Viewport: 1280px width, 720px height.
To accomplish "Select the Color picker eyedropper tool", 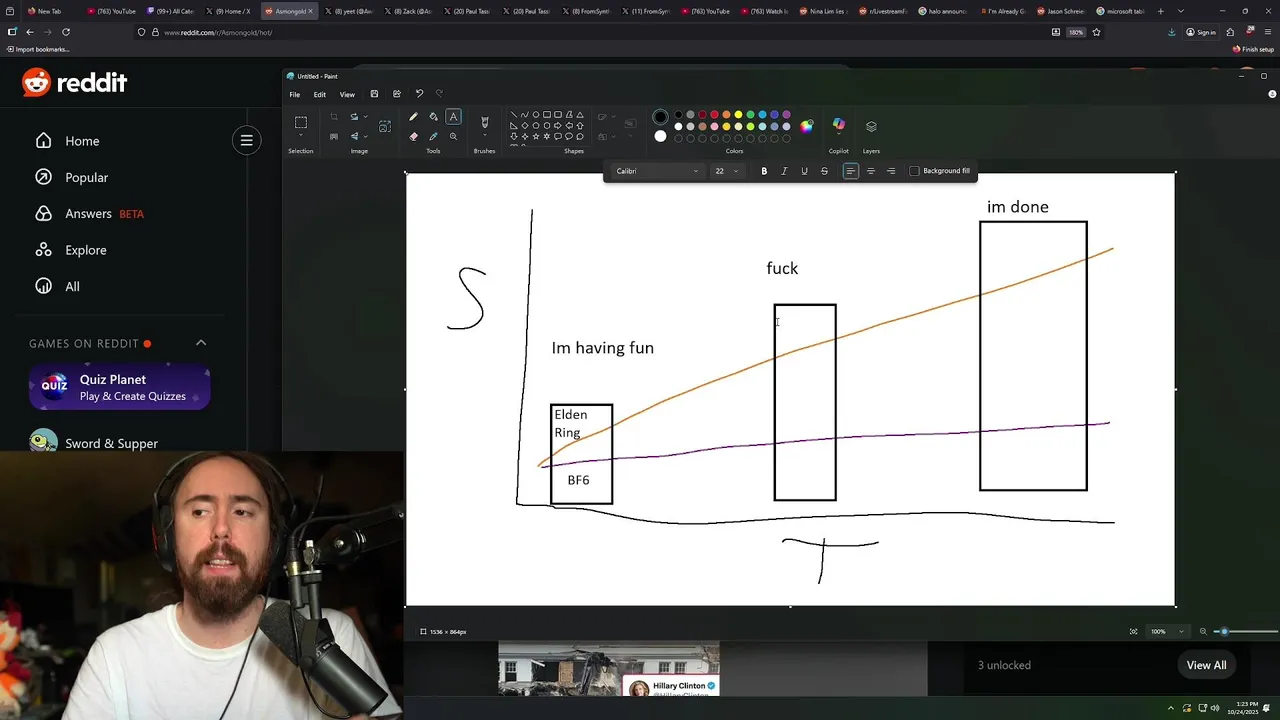I will (433, 136).
